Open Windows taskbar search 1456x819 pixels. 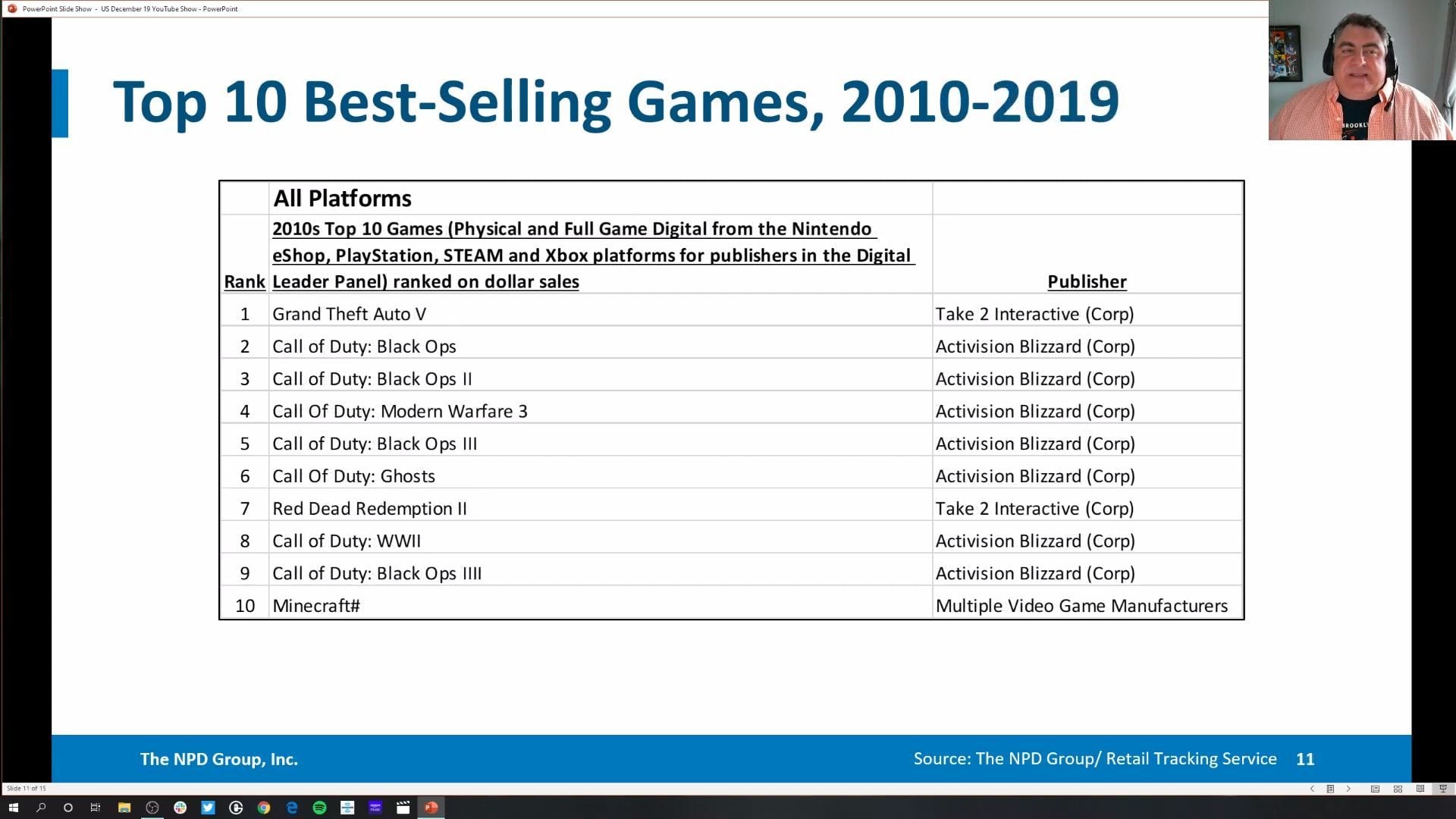41,808
